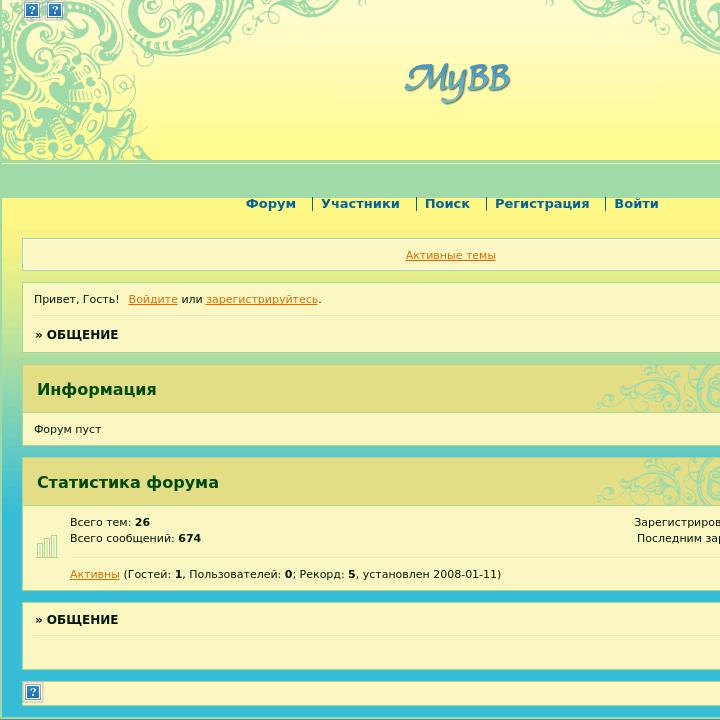Click the first broken image icon at top
The width and height of the screenshot is (720, 720).
point(32,10)
